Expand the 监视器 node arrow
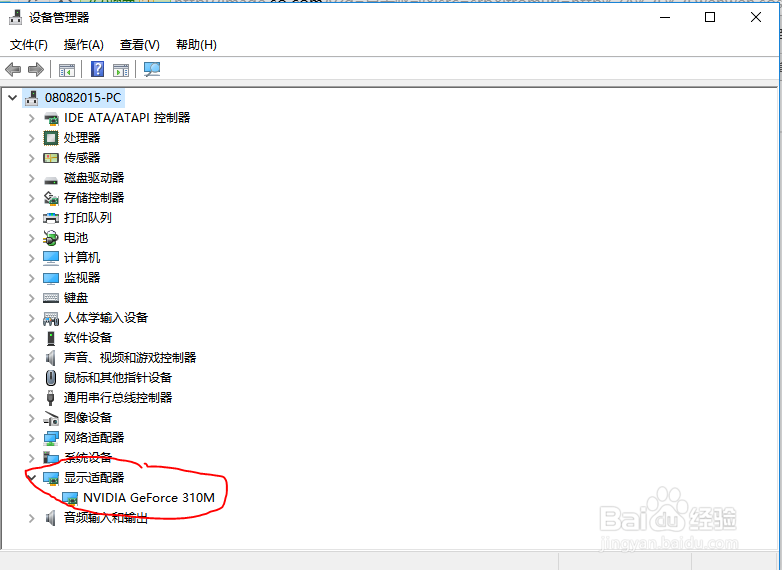782x570 pixels. tap(31, 278)
